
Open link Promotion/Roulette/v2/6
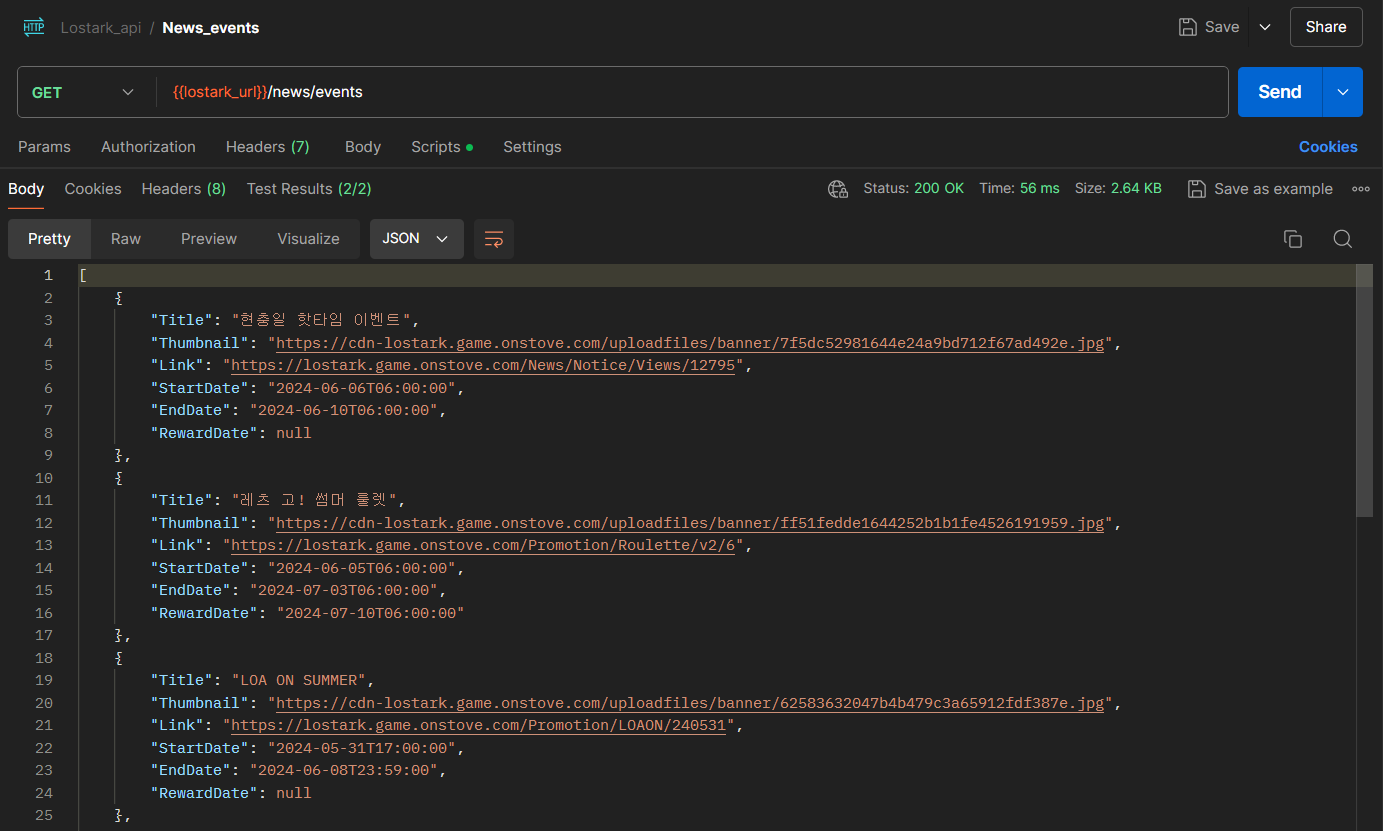(x=483, y=545)
